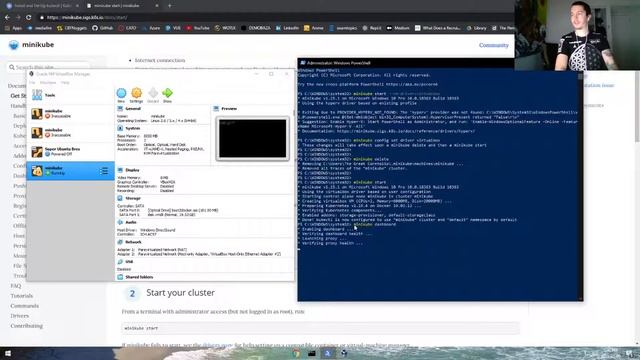Click the Audio section header in VM details
This screenshot has height=360, width=640.
pyautogui.click(x=131, y=222)
